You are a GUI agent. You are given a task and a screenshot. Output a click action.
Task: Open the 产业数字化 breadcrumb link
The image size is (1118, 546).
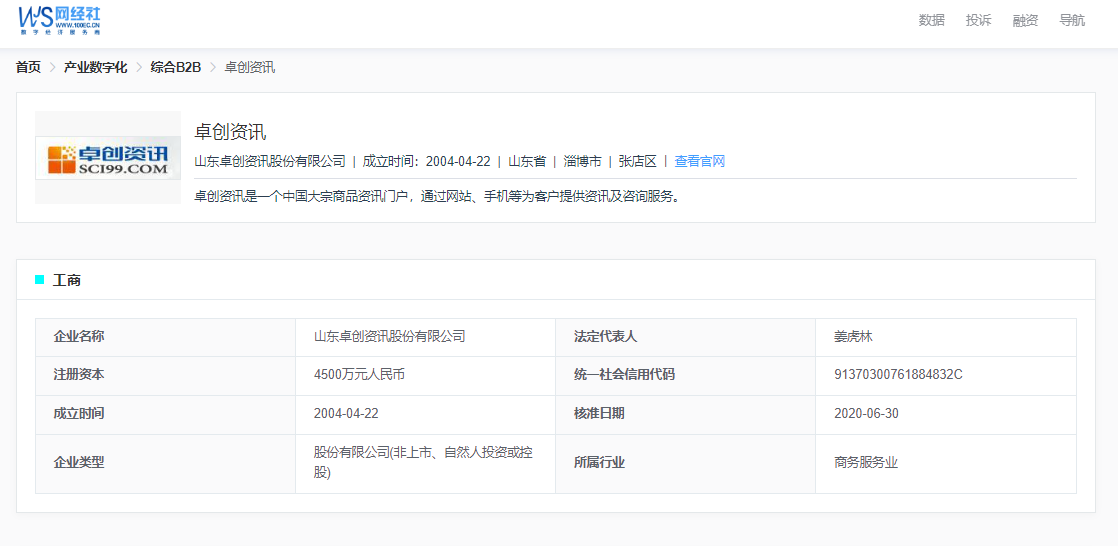click(95, 67)
